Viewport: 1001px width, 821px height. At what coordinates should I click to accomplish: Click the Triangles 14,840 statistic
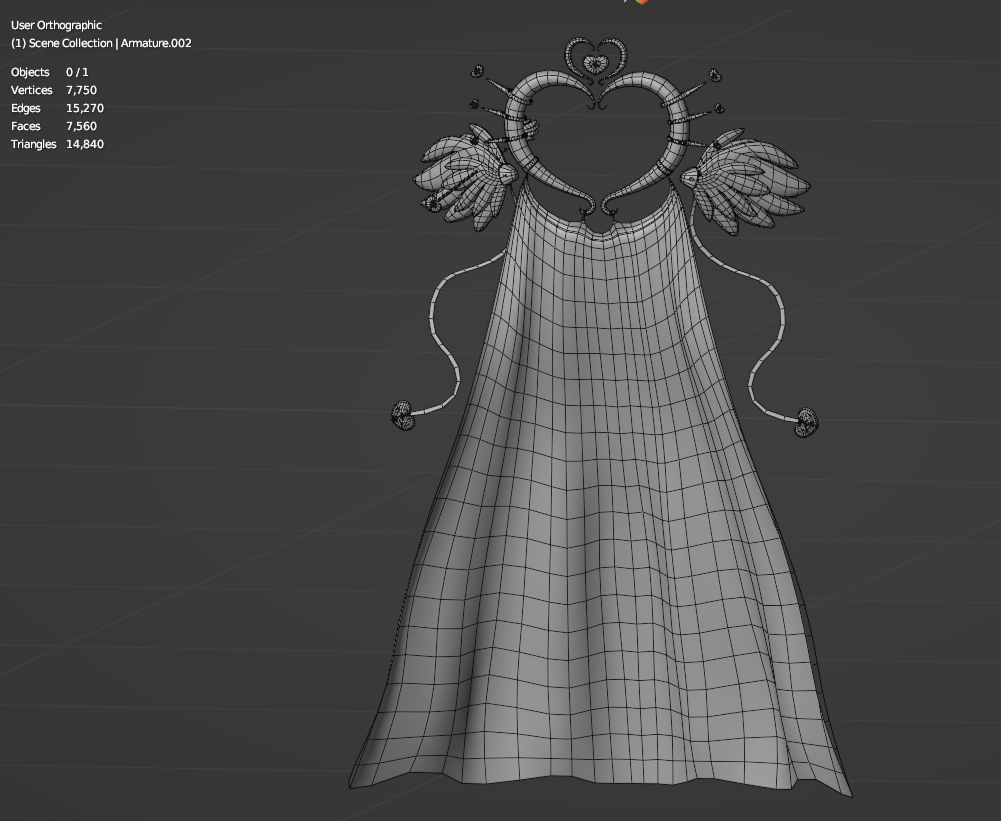coord(57,144)
